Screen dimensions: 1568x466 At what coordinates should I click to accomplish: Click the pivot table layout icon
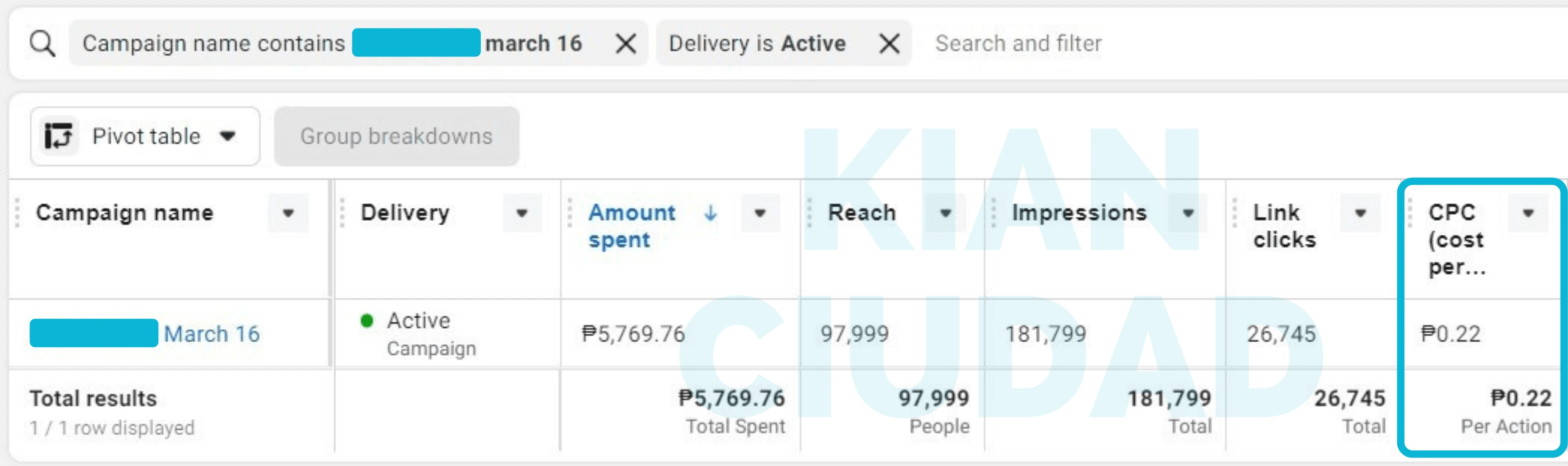click(x=58, y=136)
